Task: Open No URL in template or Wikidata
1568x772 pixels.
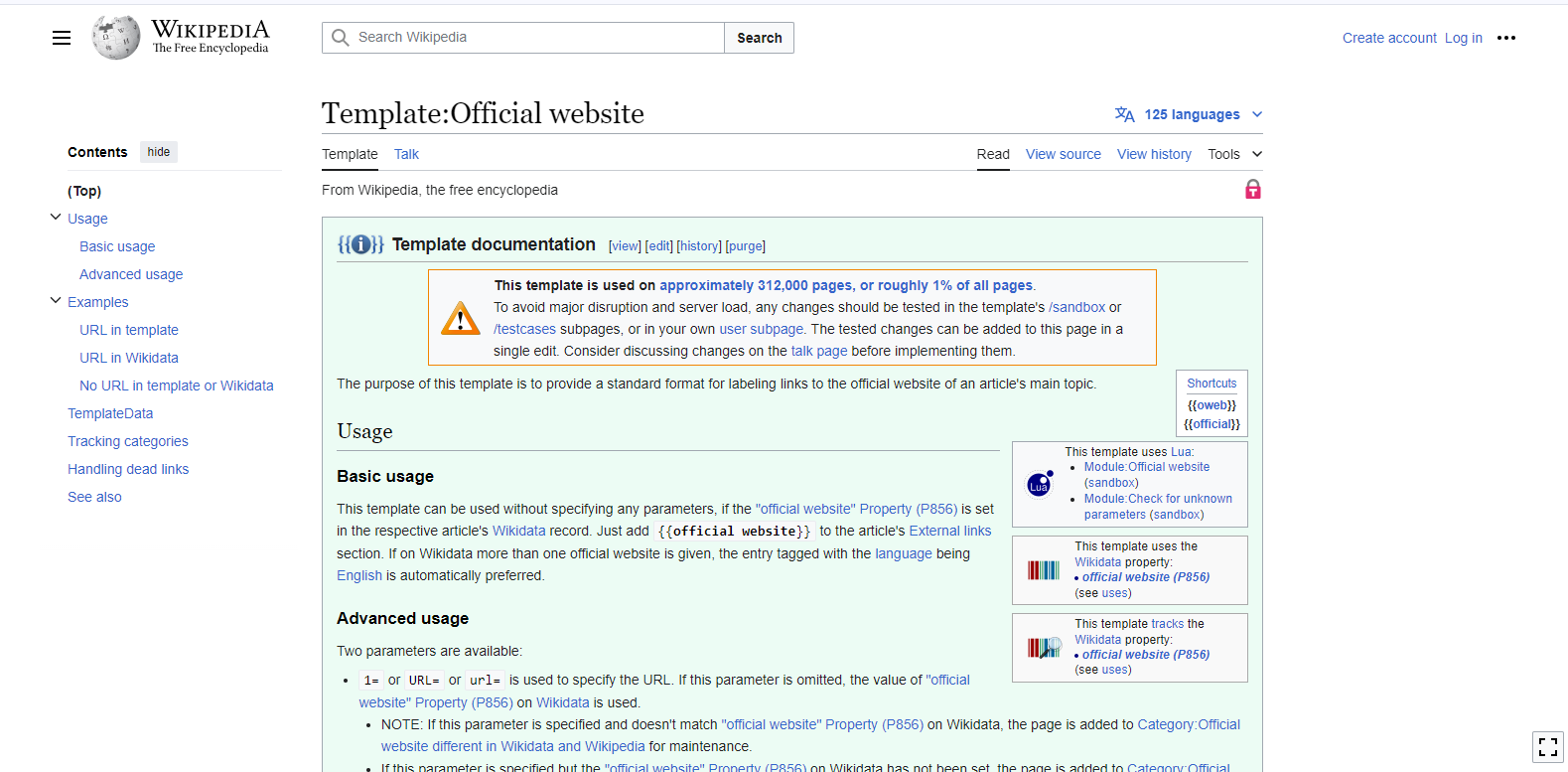Action: [177, 386]
